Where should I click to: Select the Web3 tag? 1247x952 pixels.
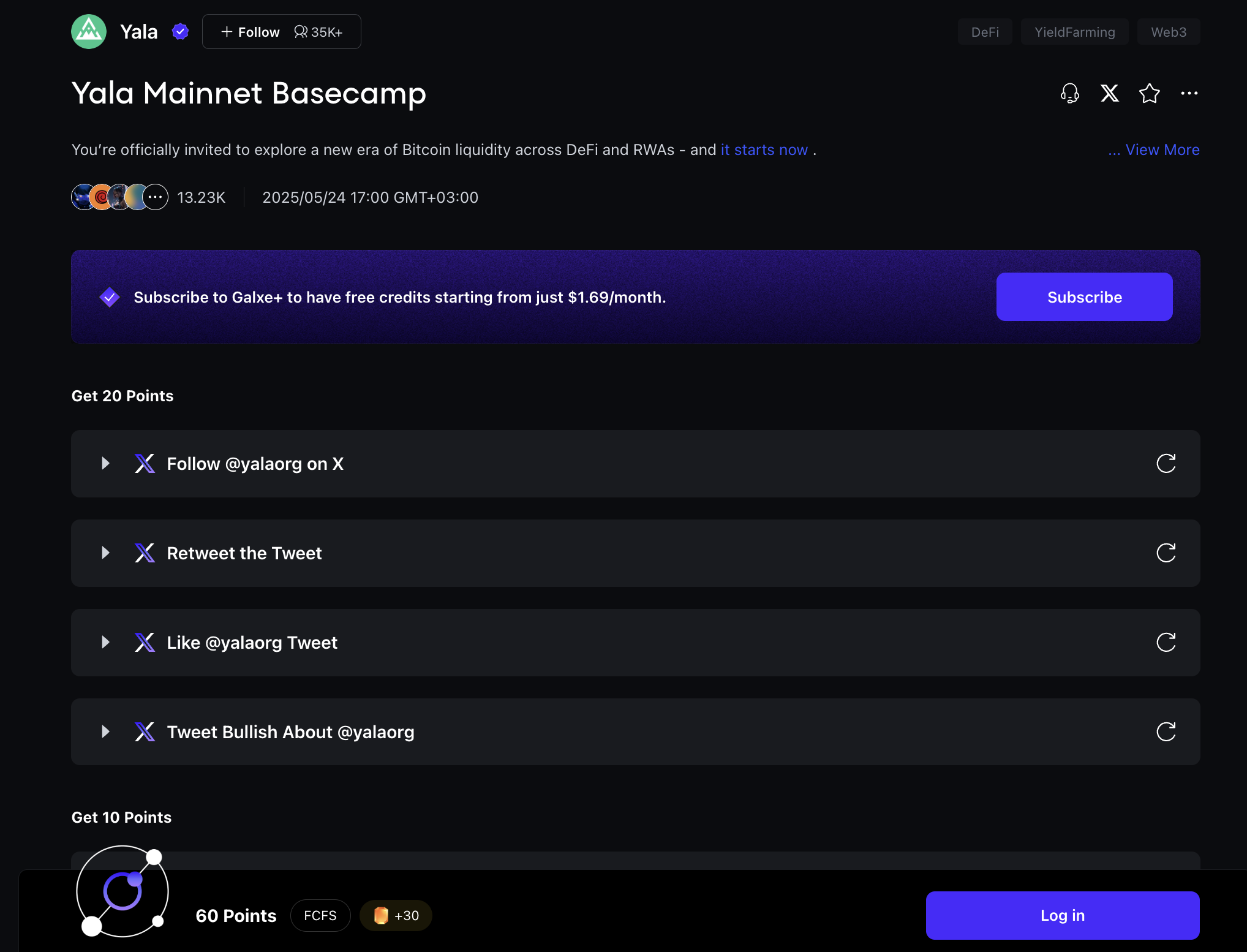click(x=1168, y=32)
